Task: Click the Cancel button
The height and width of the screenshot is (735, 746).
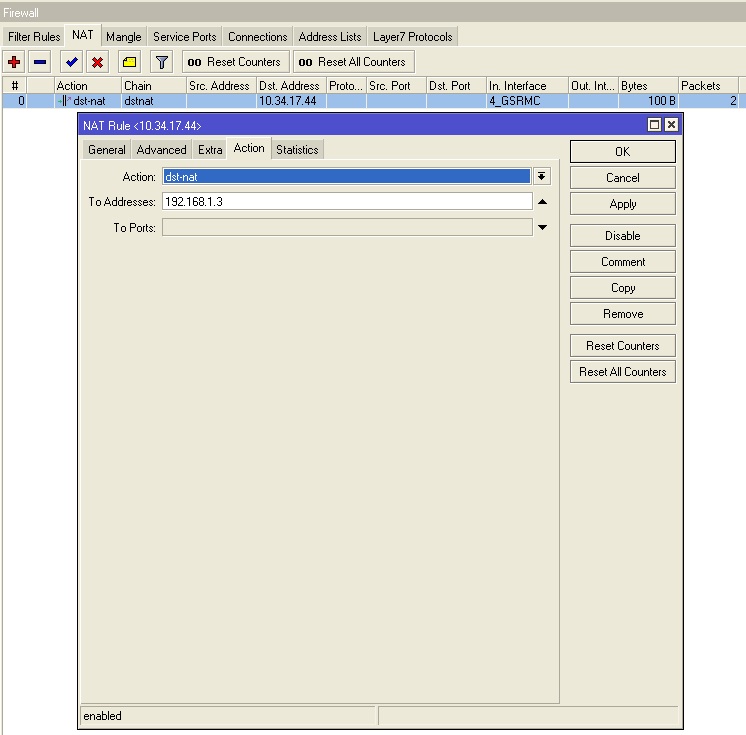Action: (622, 178)
